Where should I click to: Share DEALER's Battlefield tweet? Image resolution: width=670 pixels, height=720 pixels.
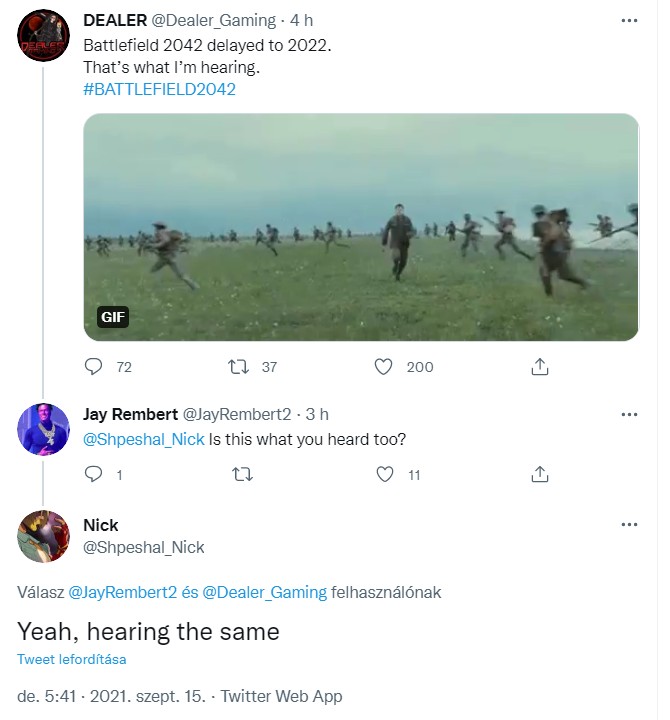[540, 367]
